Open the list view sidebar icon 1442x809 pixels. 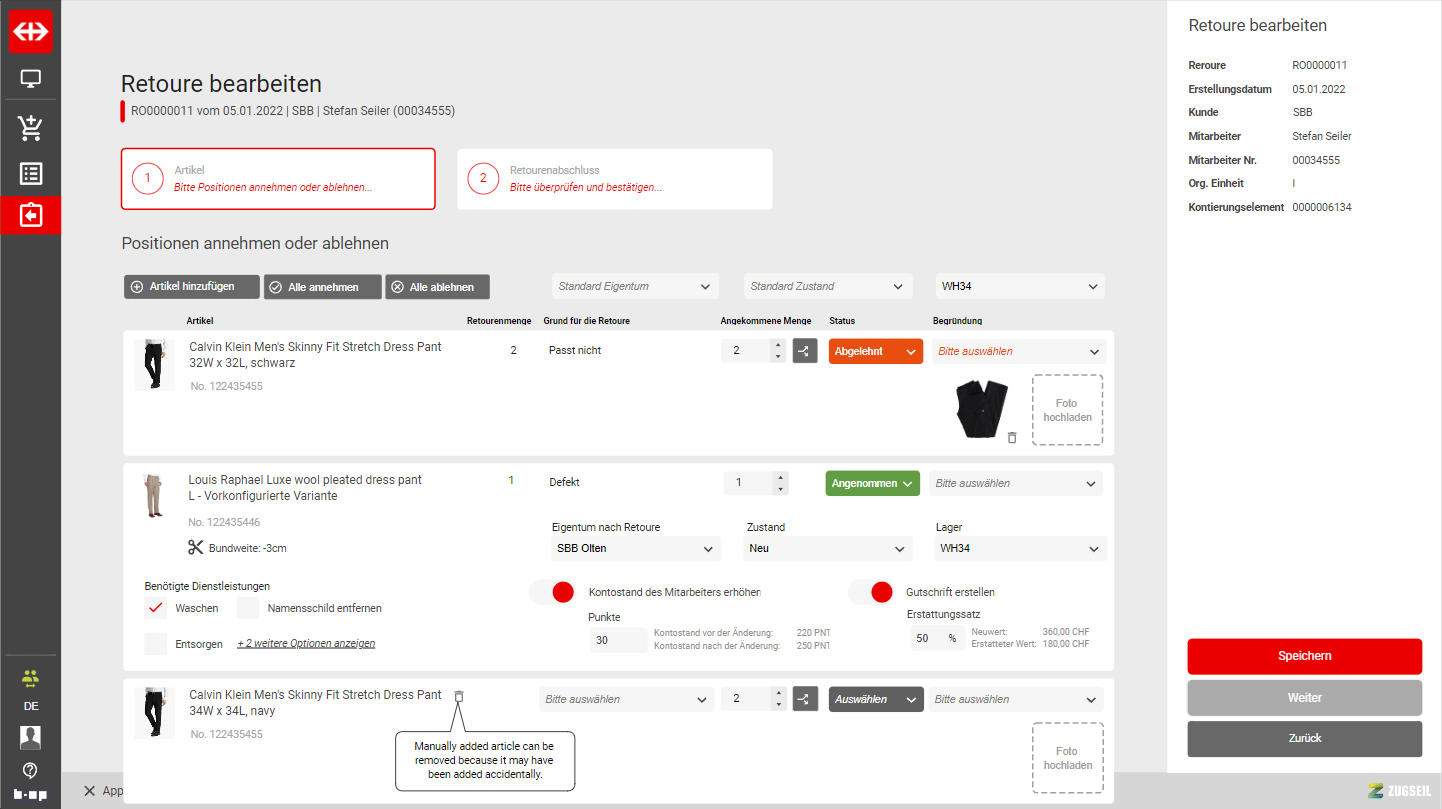click(x=31, y=174)
